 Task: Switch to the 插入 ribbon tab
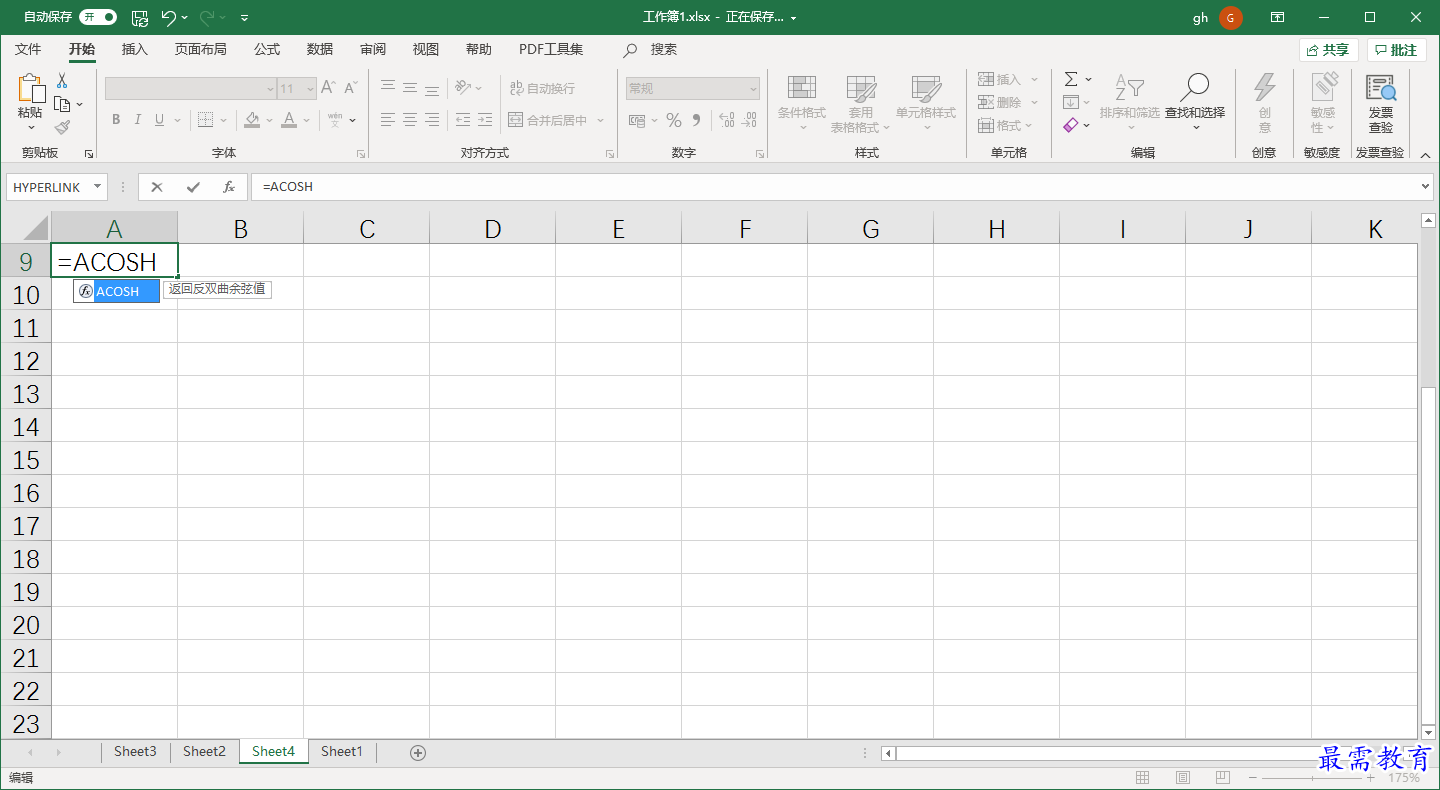coord(134,49)
